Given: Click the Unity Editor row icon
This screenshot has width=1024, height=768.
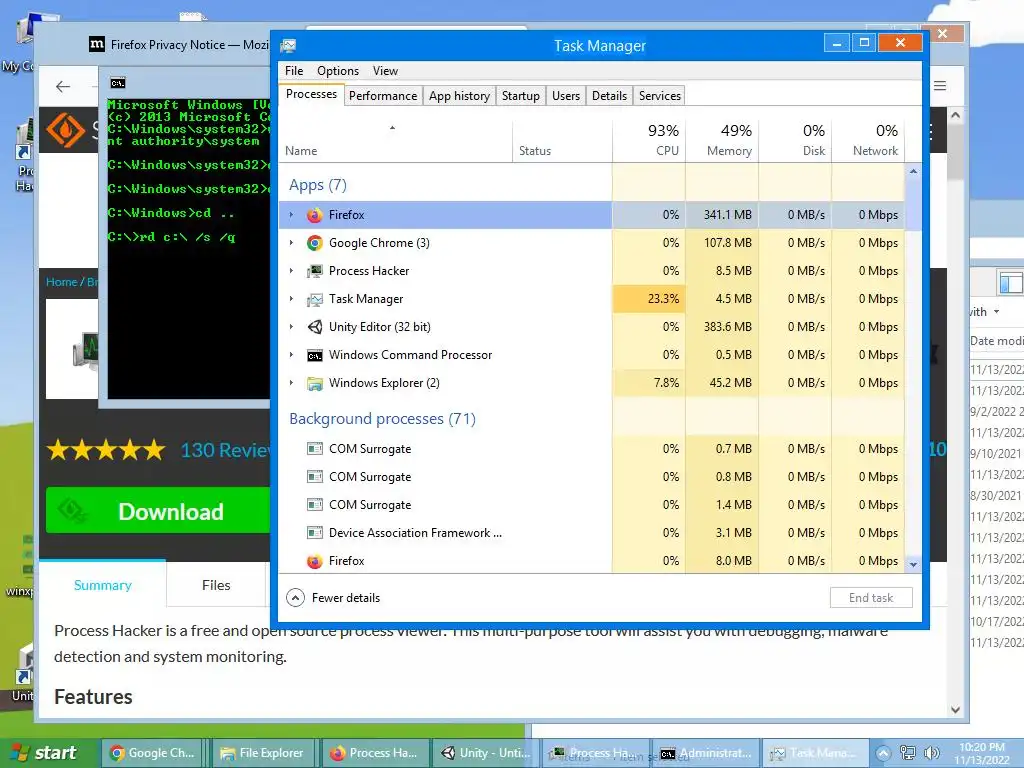Looking at the screenshot, I should 315,327.
